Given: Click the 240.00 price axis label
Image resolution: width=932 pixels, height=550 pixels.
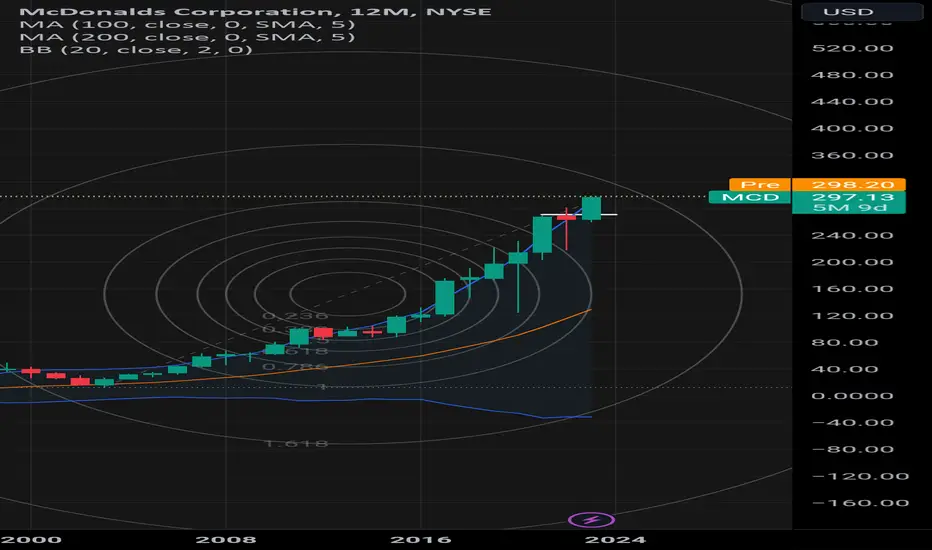Looking at the screenshot, I should pos(852,235).
